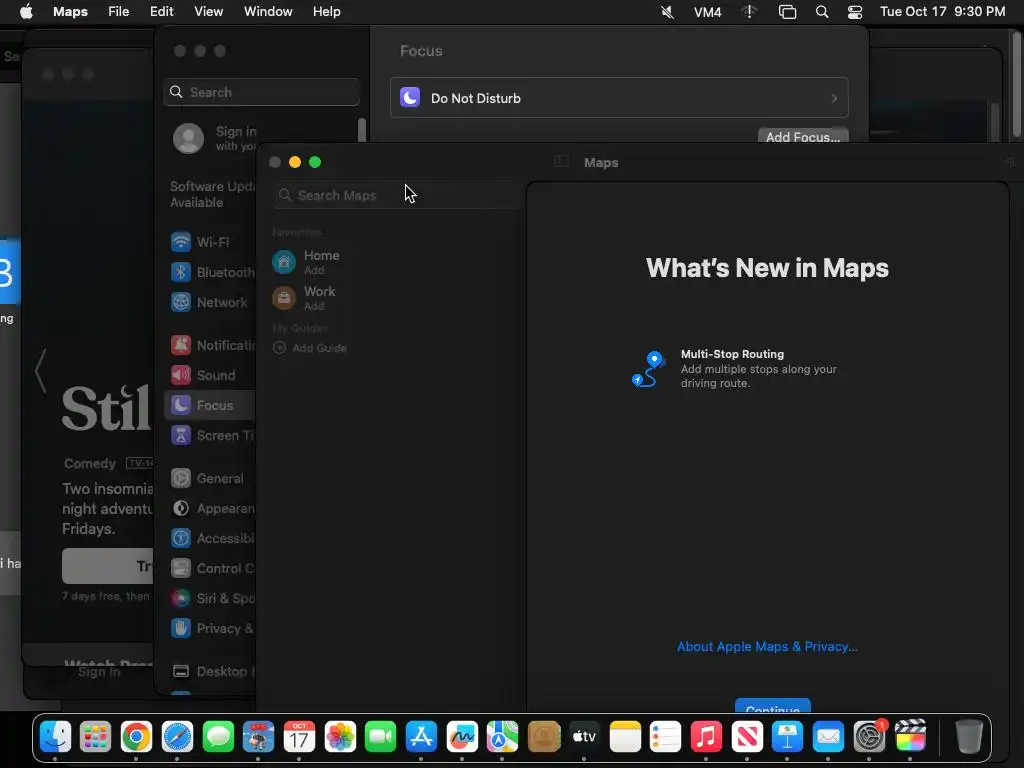The image size is (1024, 768).
Task: Click Sign in with Apple ID in Settings
Action: 214,138
